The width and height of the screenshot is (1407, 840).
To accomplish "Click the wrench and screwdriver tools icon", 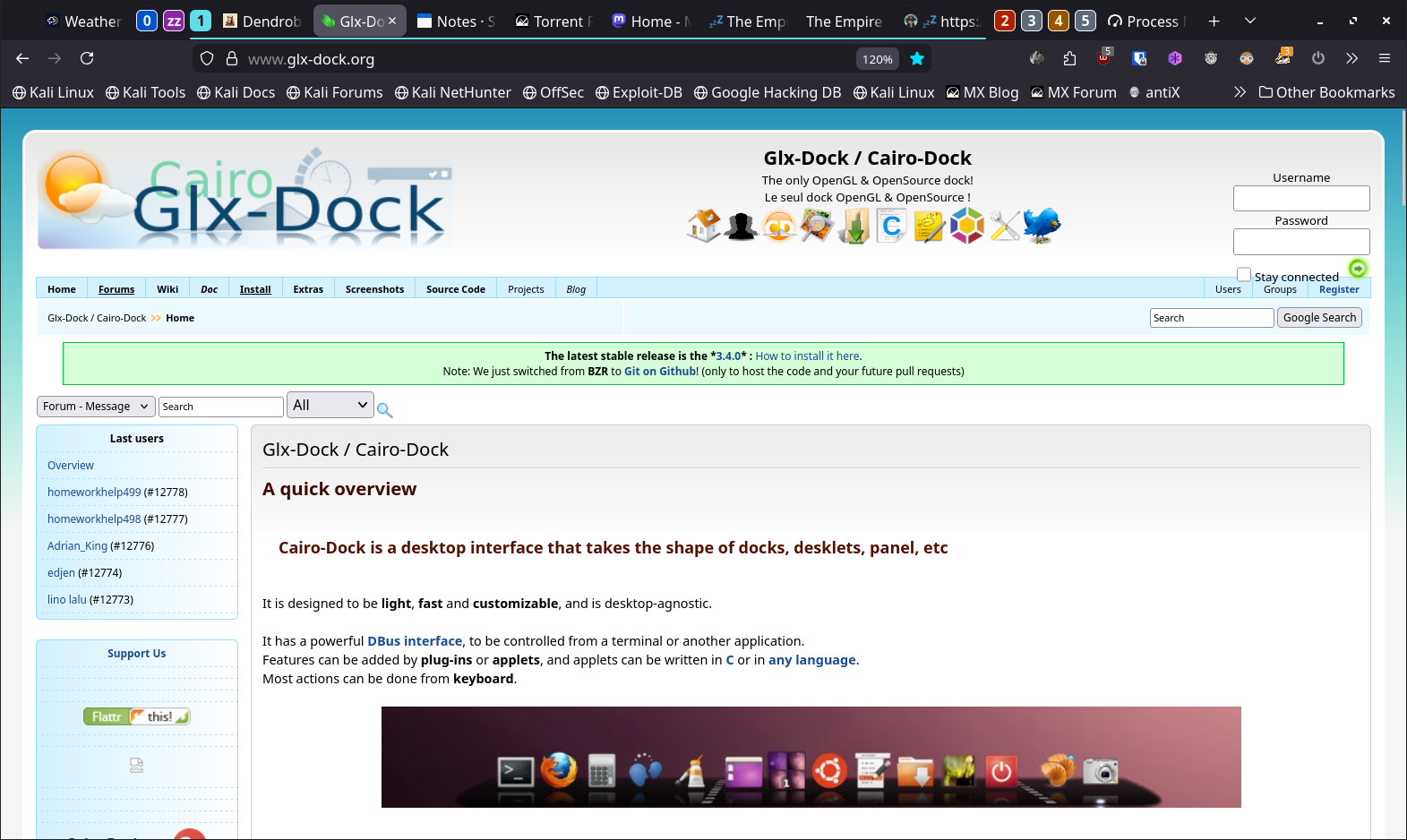I will 1004,226.
